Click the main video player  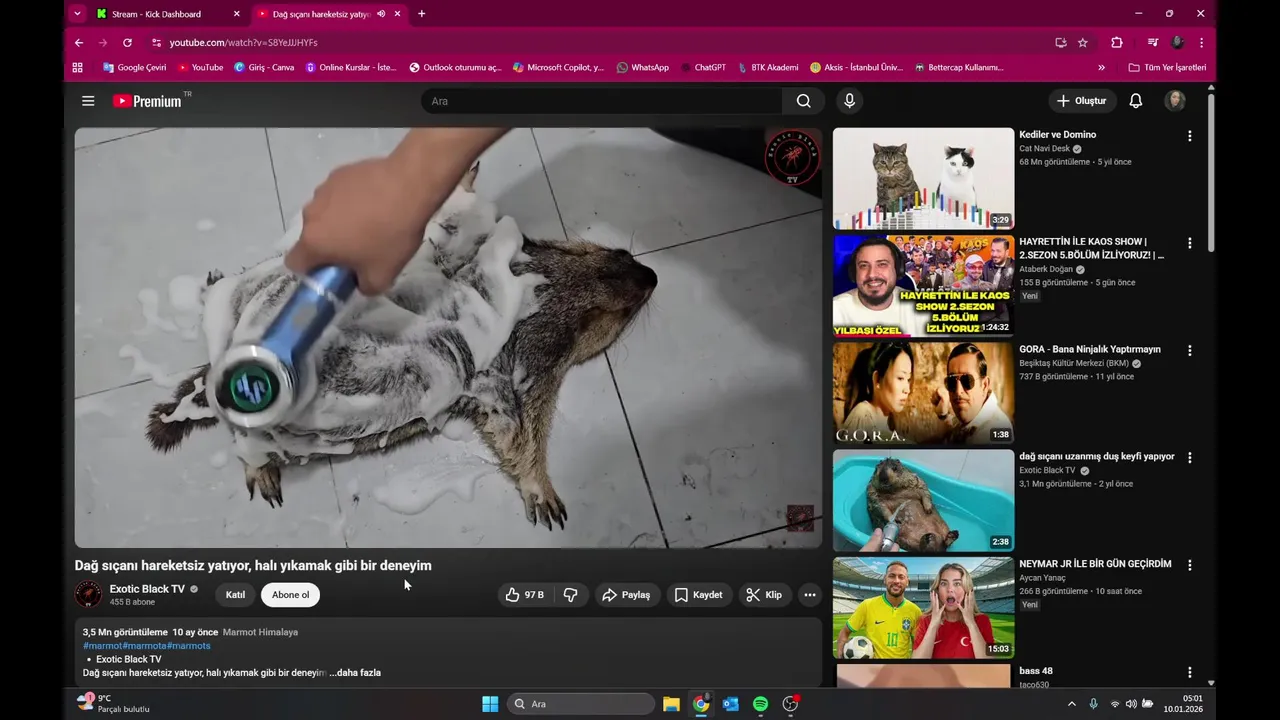[x=448, y=337]
